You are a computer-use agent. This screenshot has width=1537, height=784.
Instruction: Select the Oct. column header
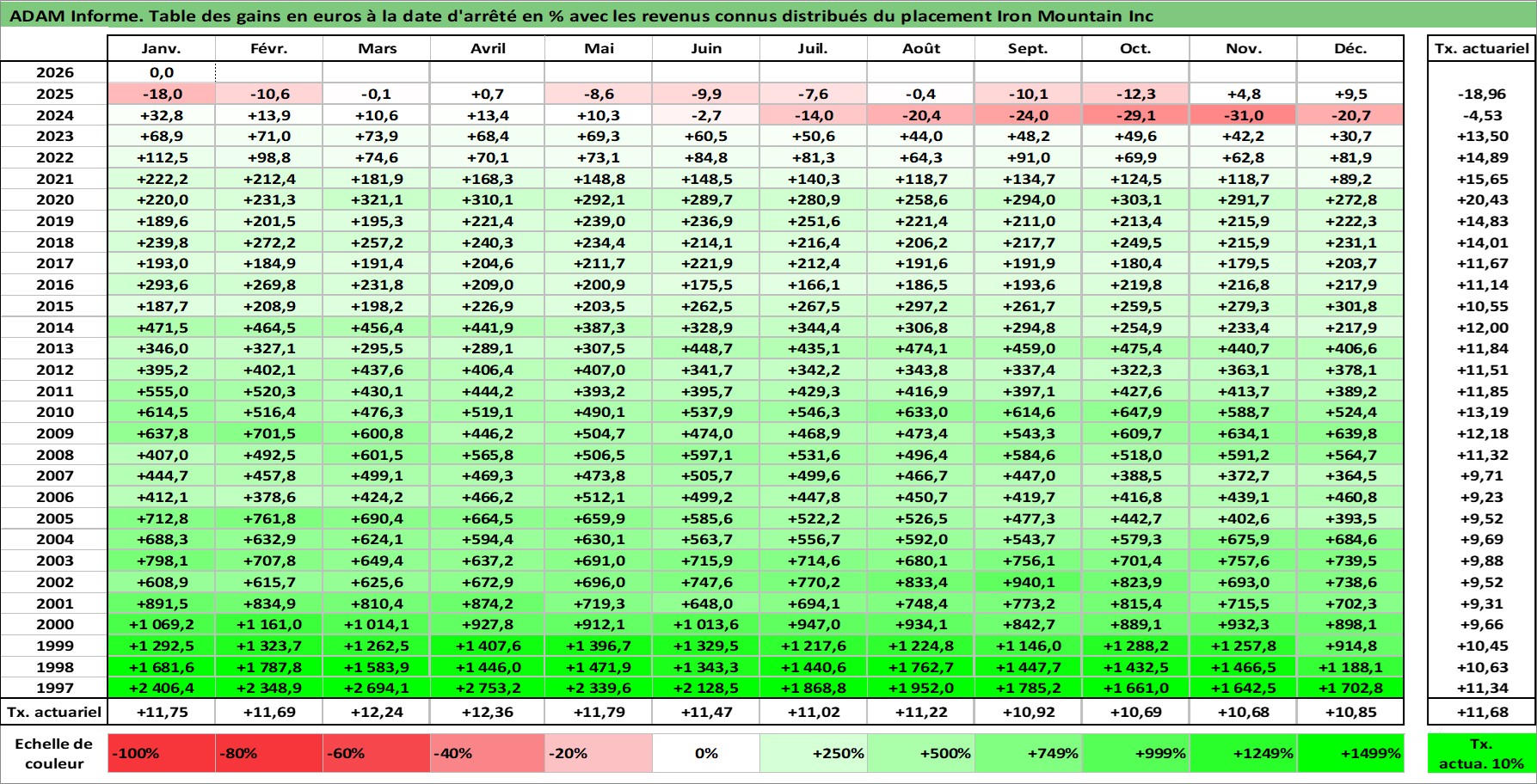click(1136, 48)
